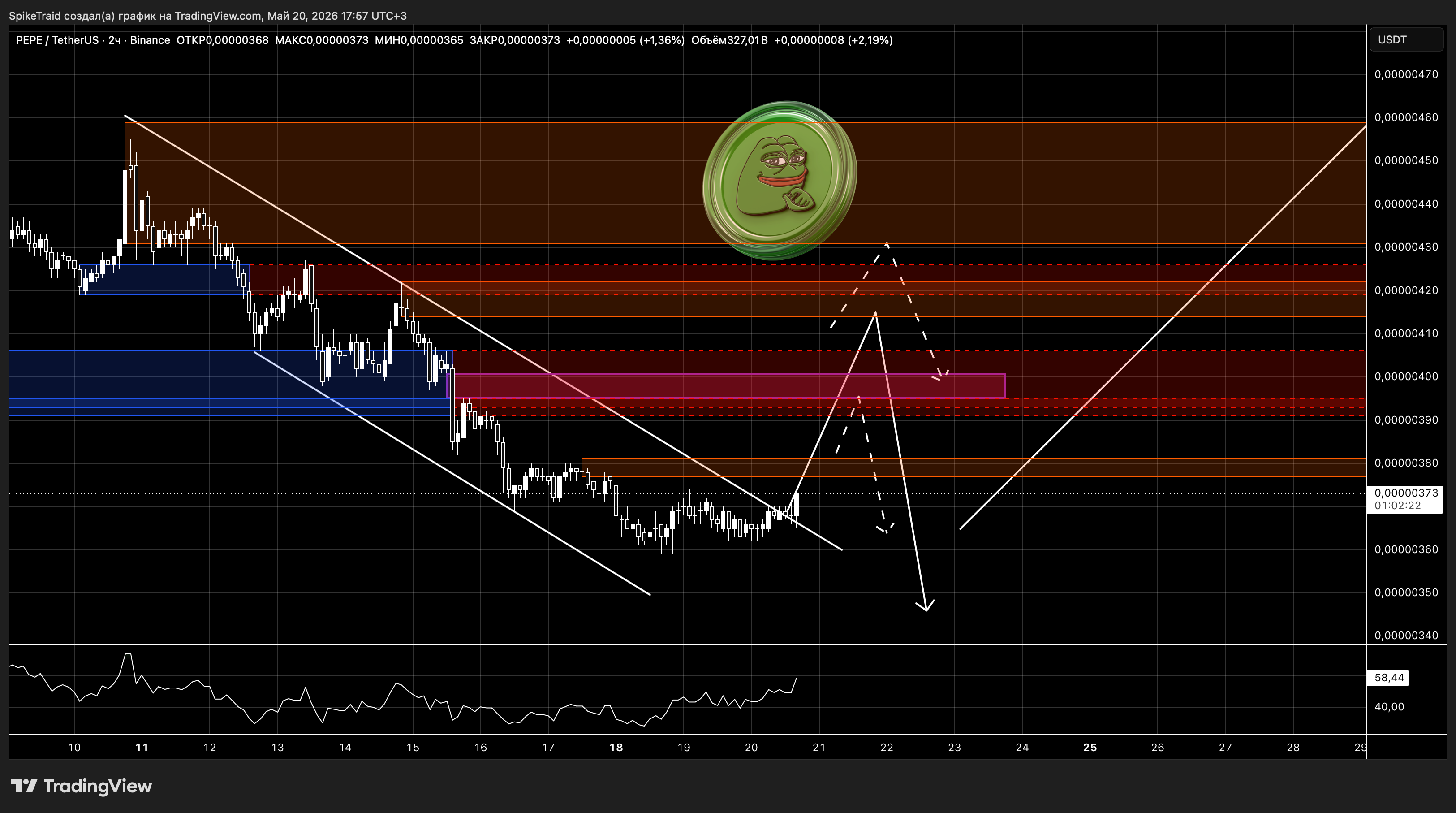
Task: Click the close price value ЗАКР0,00000373
Action: [515, 40]
